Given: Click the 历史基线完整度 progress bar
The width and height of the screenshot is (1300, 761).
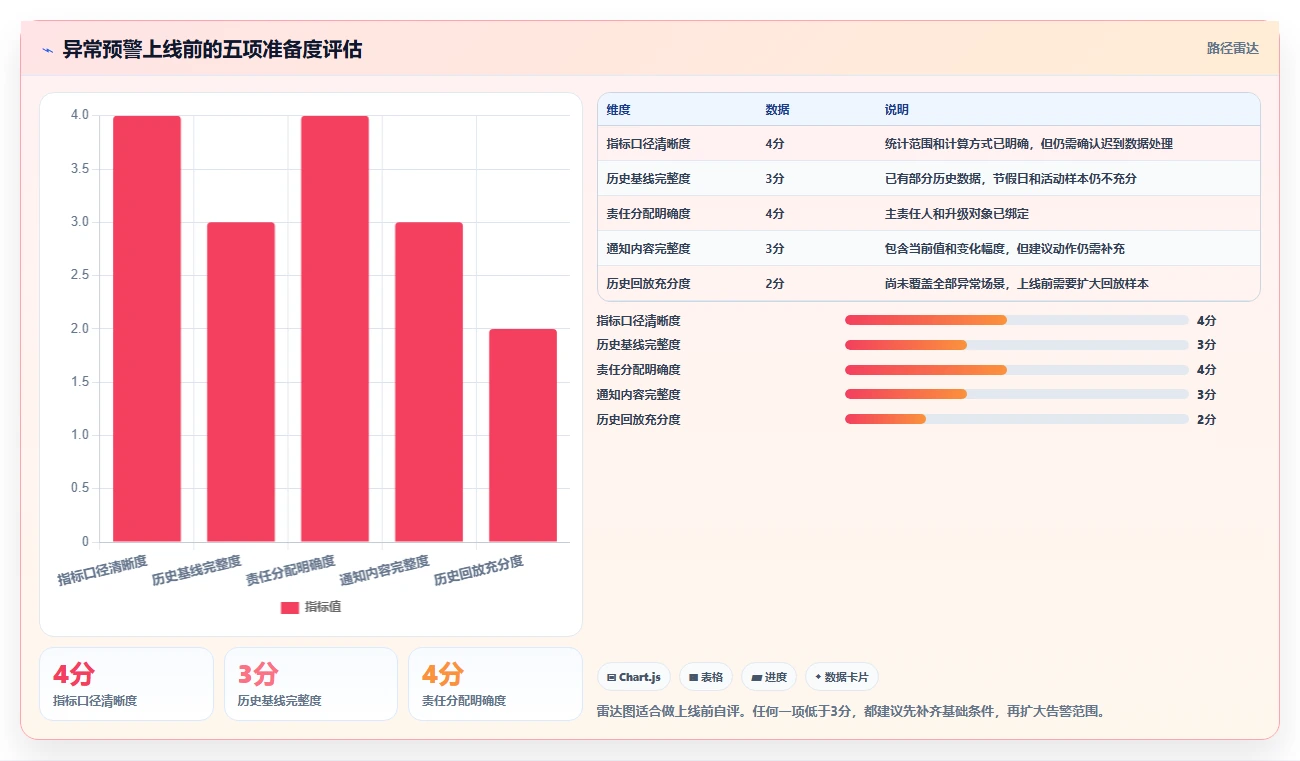Looking at the screenshot, I should 1017,345.
